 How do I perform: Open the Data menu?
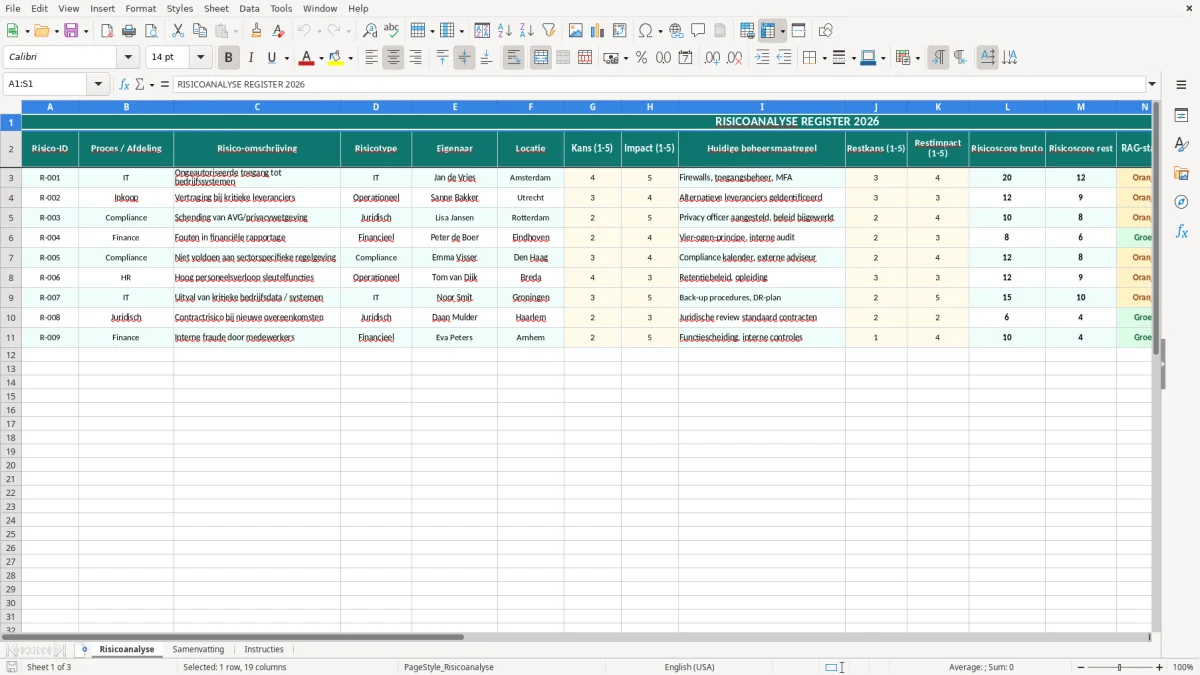pyautogui.click(x=249, y=8)
